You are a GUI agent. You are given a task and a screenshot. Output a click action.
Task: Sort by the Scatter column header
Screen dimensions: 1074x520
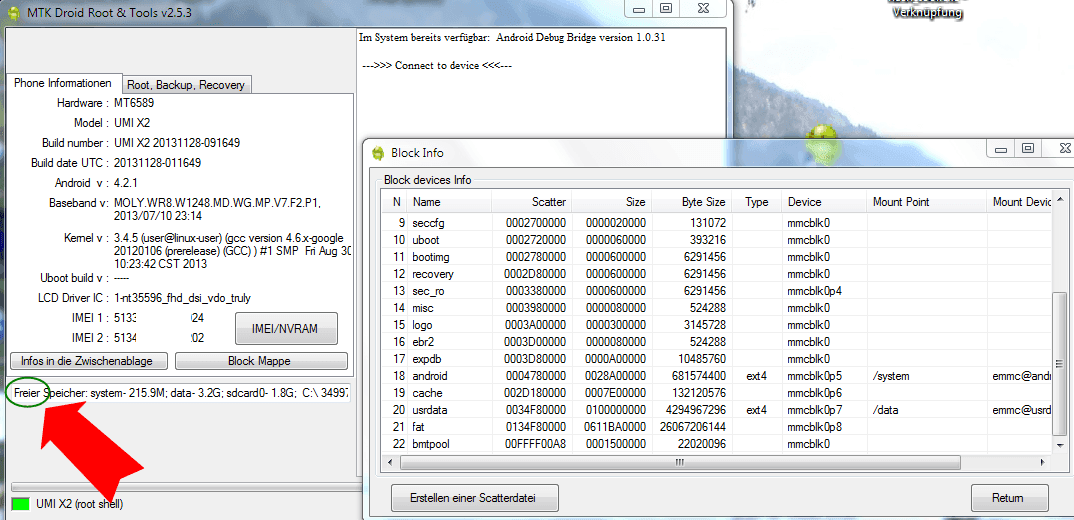[532, 202]
